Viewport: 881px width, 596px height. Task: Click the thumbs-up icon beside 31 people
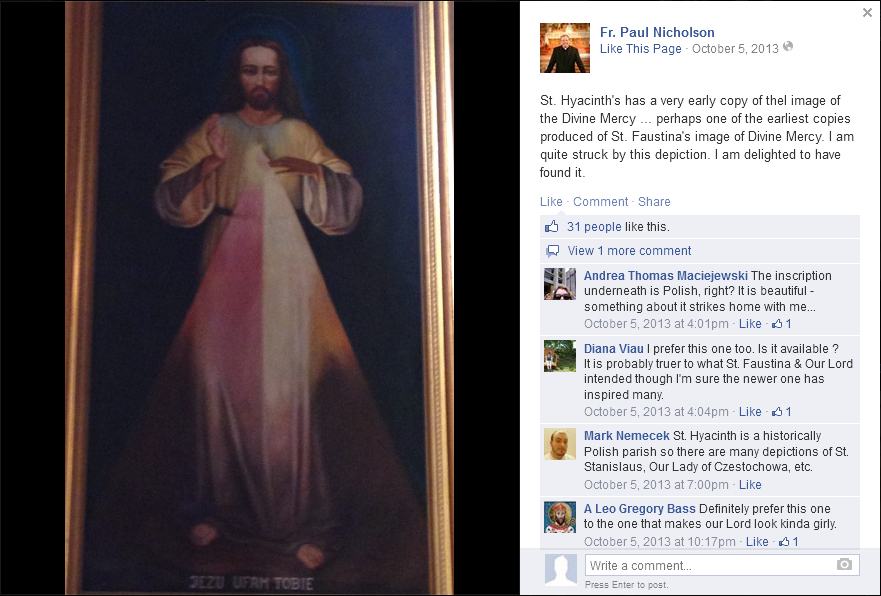click(x=552, y=226)
